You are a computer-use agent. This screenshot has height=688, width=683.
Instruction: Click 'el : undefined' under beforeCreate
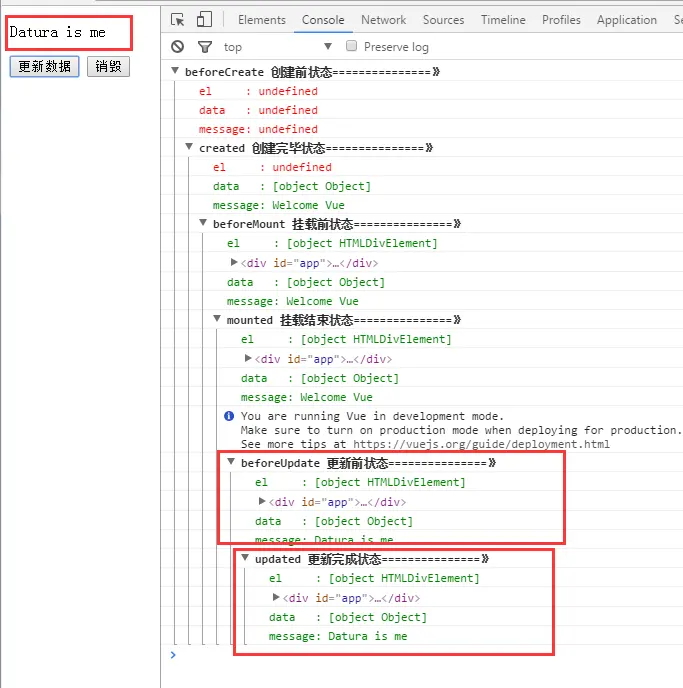tap(258, 91)
